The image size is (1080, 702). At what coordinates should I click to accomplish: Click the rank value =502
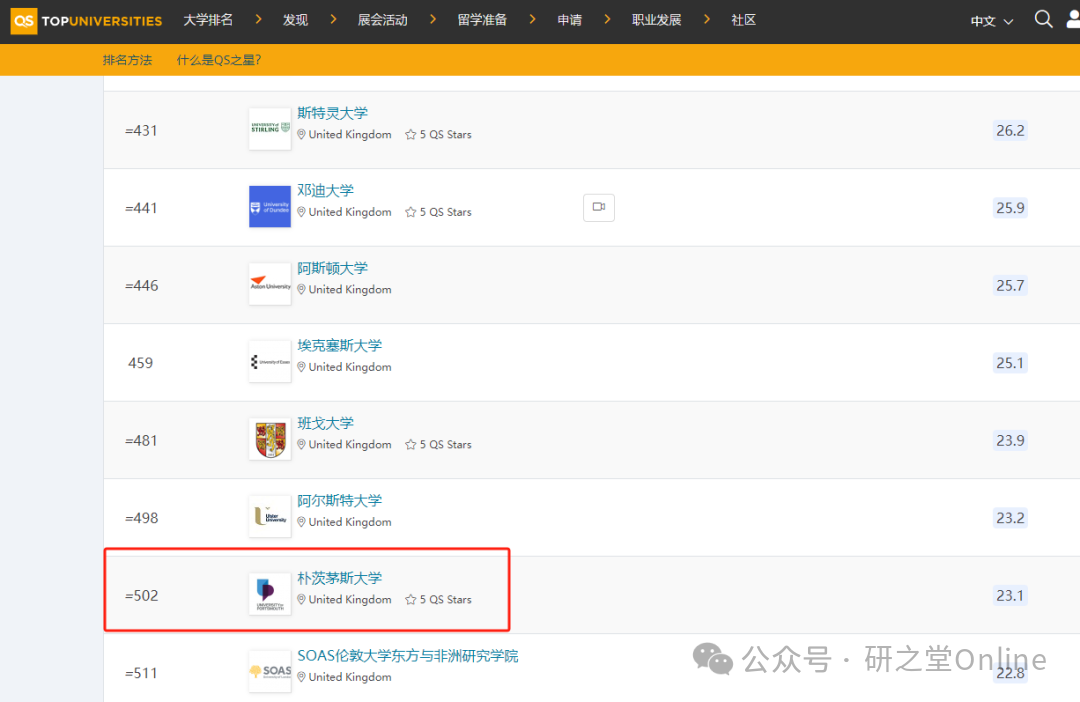(142, 595)
